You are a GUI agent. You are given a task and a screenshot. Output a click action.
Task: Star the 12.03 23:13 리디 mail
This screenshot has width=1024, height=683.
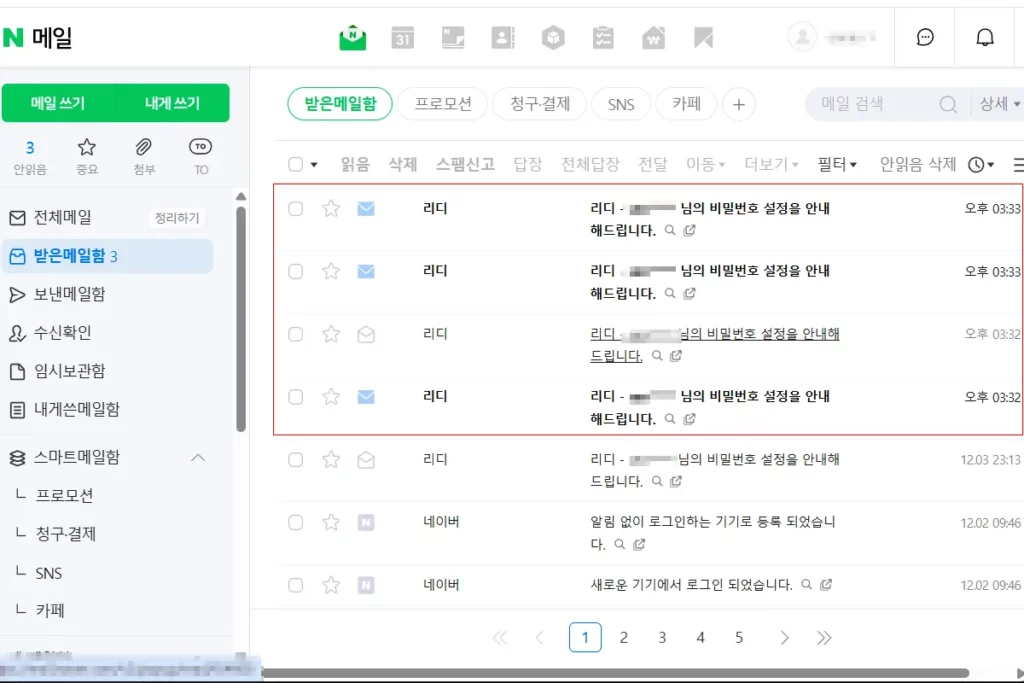tap(331, 460)
